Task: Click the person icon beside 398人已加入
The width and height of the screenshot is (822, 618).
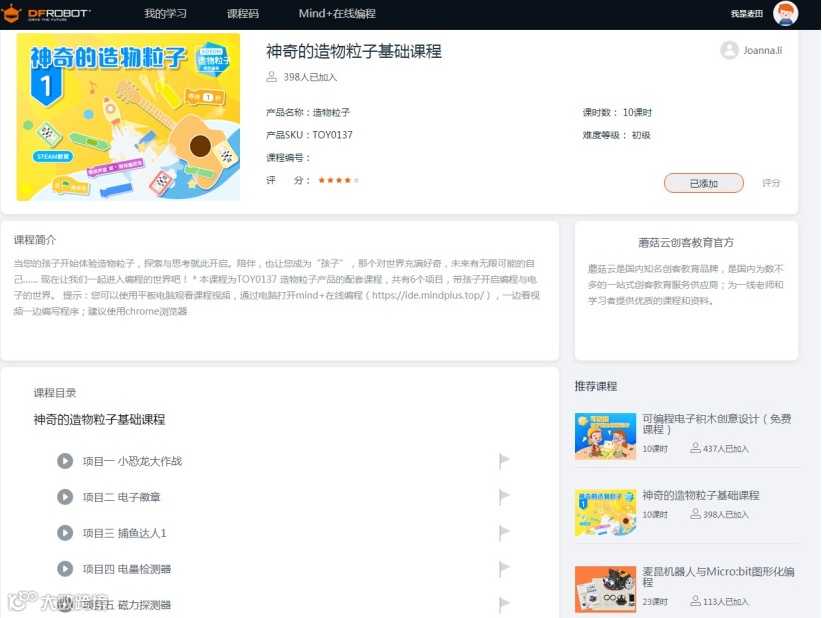Action: coord(272,77)
